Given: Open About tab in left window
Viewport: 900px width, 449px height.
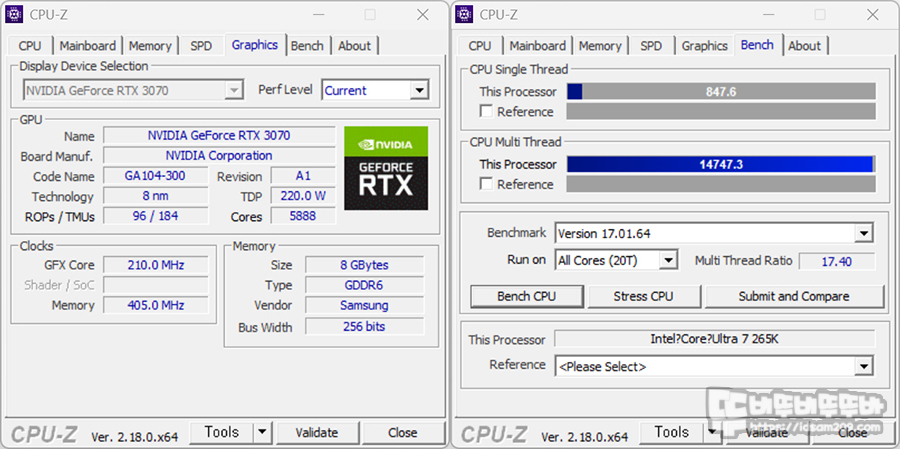Looking at the screenshot, I should [x=354, y=46].
